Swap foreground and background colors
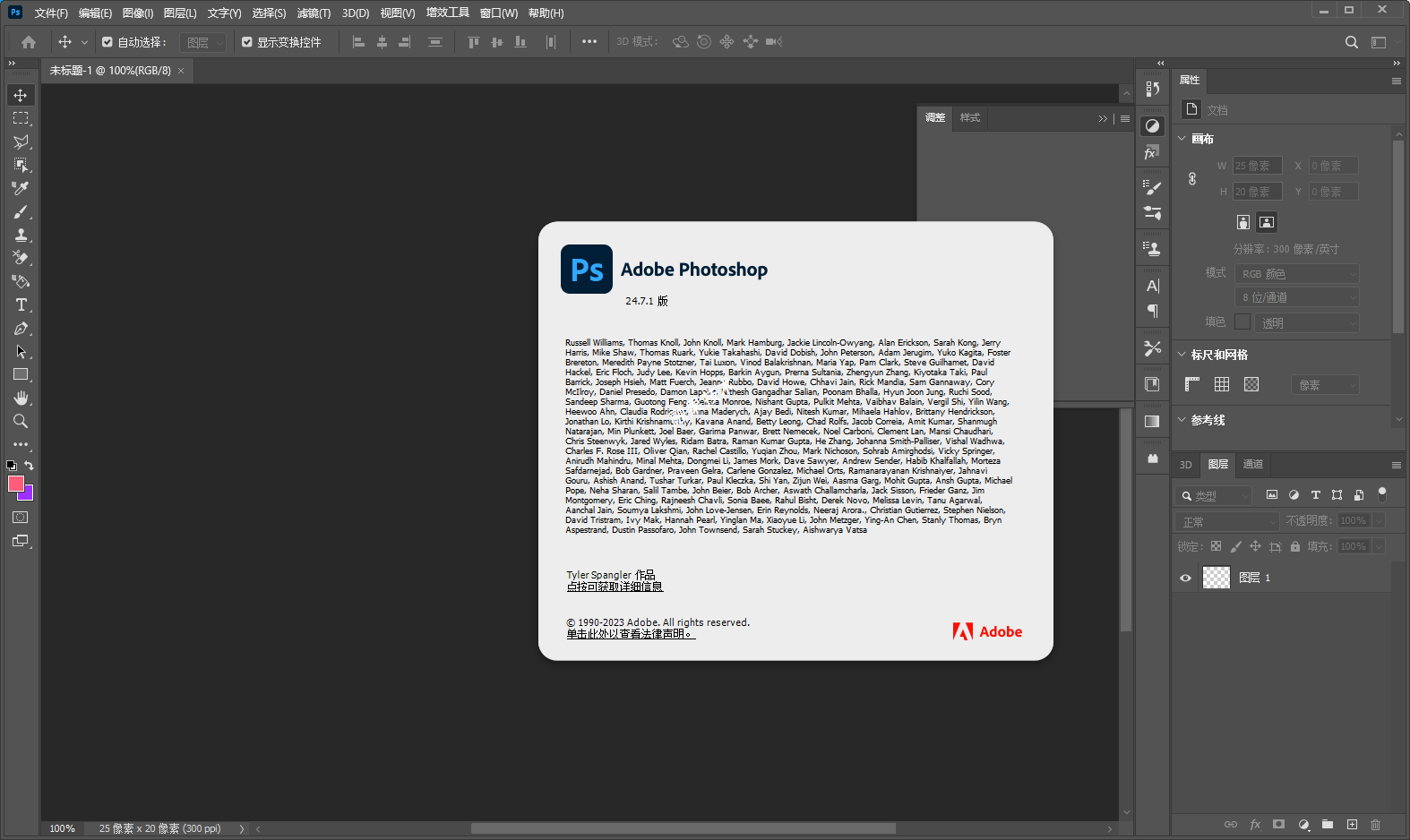1410x840 pixels. [29, 465]
